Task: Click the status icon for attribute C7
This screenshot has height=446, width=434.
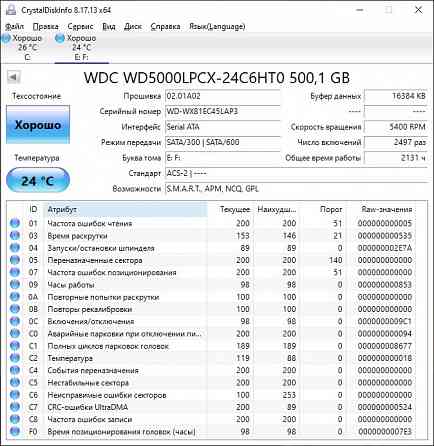Action: pyautogui.click(x=15, y=407)
